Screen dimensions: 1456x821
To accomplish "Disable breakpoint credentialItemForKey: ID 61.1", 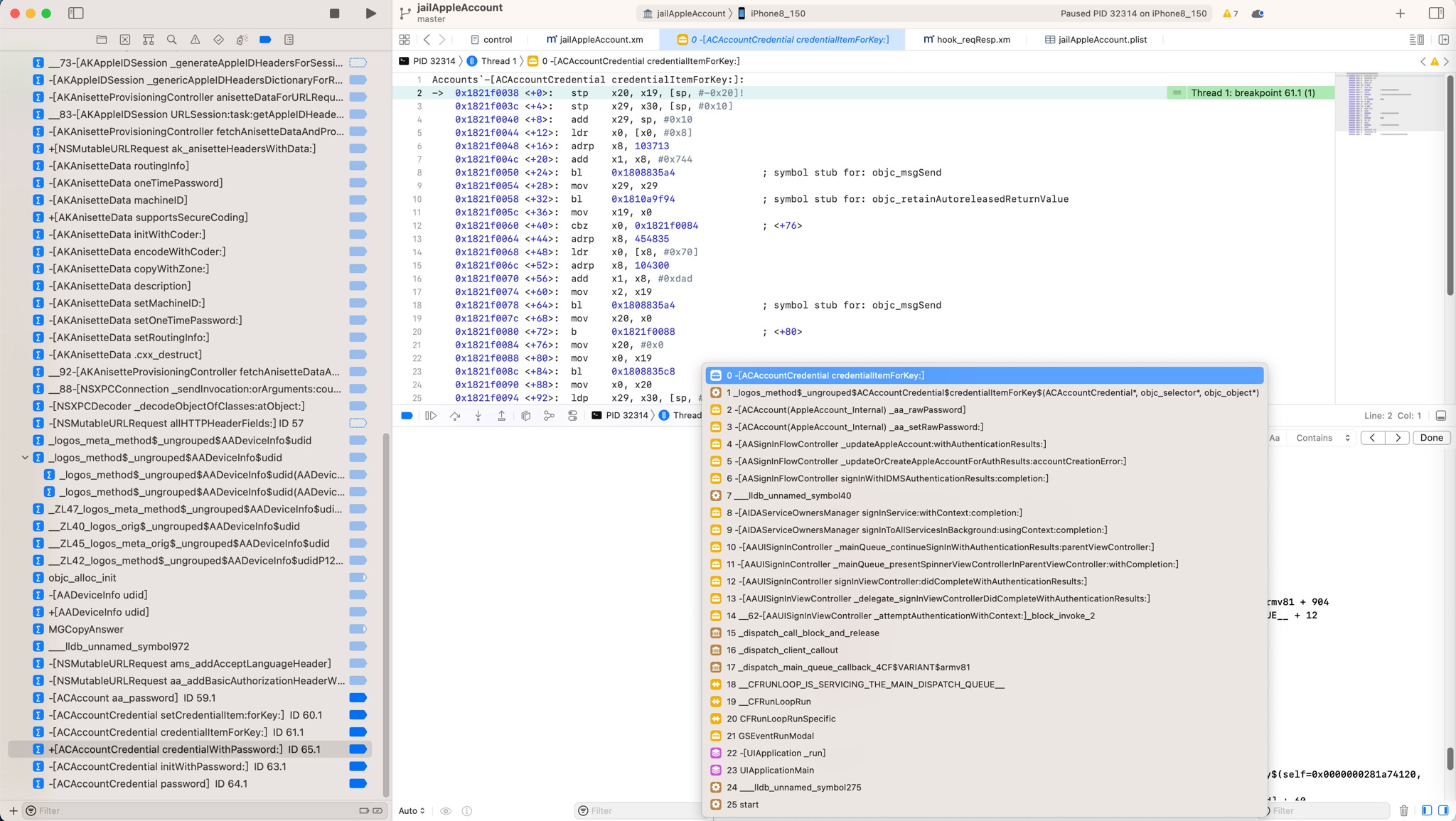I will (358, 732).
